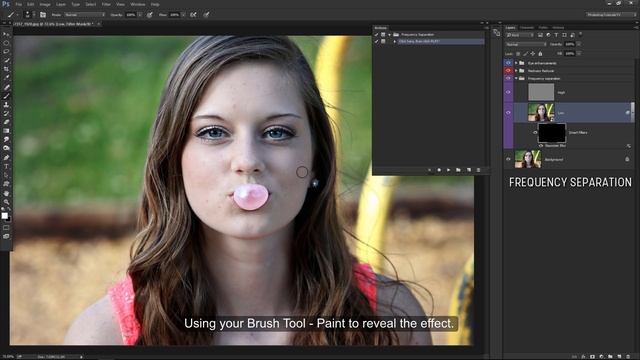Image resolution: width=640 pixels, height=360 pixels.
Task: Collapse the Frequency separation layer group
Action: [x=516, y=78]
